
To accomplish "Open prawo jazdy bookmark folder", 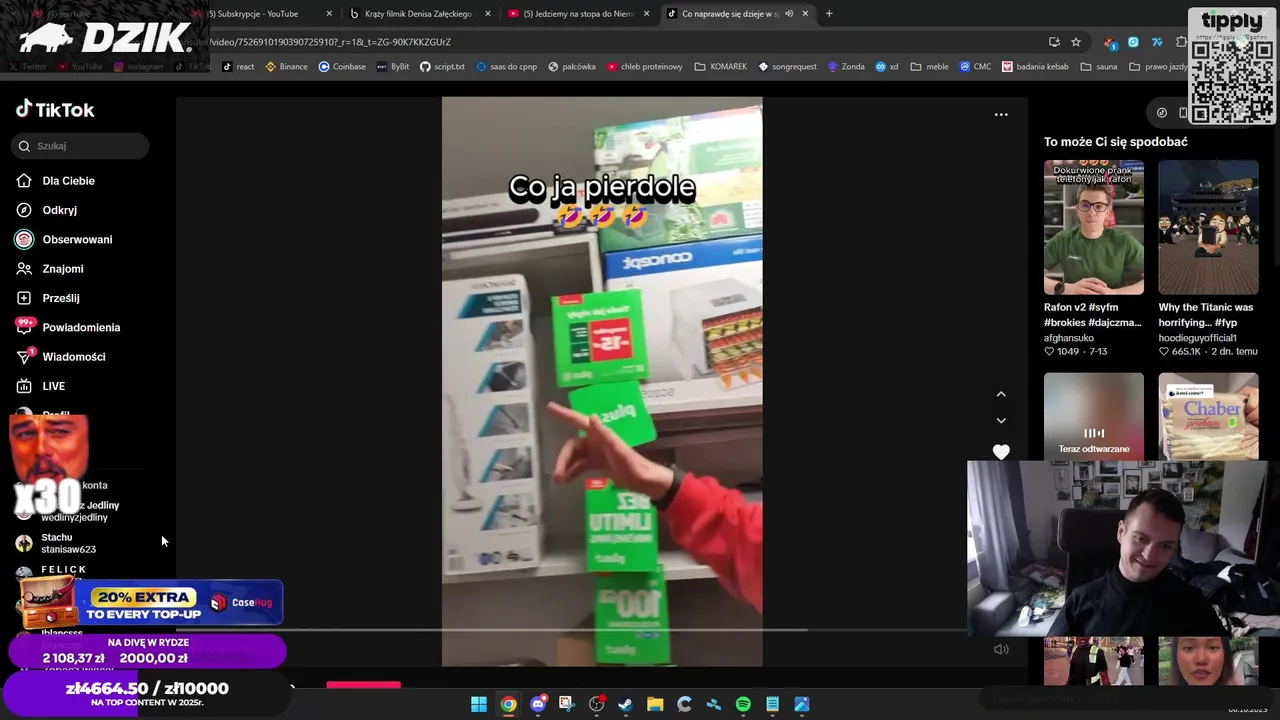I will coord(1158,67).
